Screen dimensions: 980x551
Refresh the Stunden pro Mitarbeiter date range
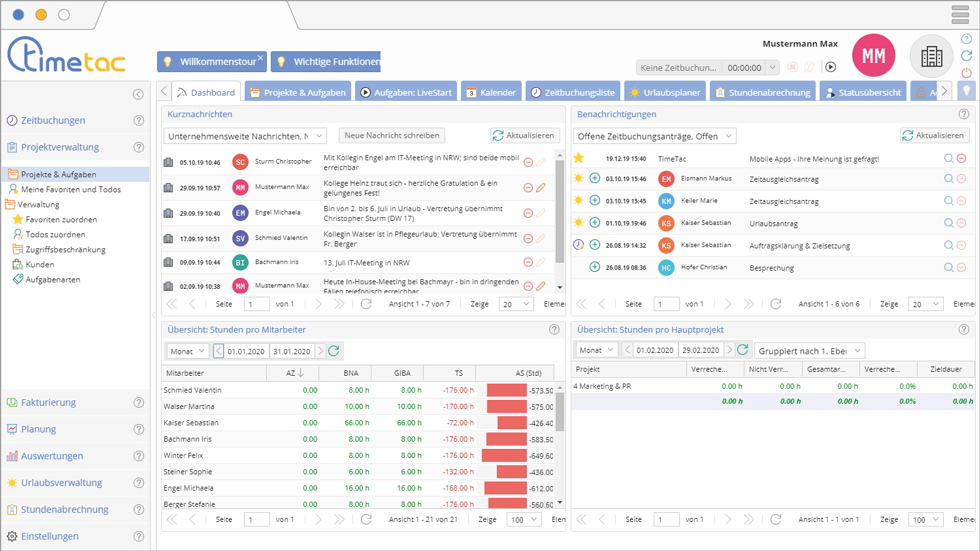334,351
